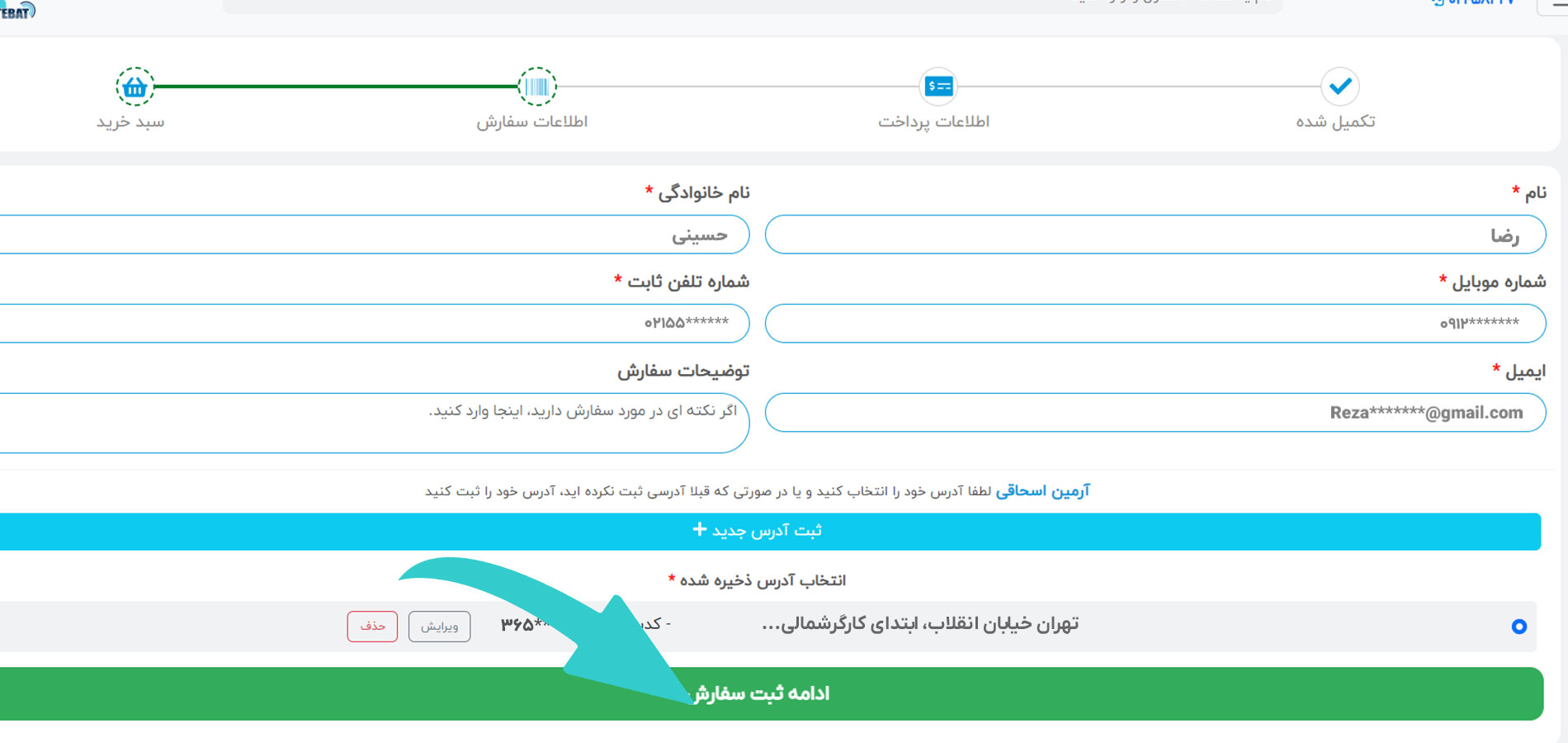This screenshot has height=743, width=1568.
Task: Click the shopping basket step icon
Action: [135, 86]
